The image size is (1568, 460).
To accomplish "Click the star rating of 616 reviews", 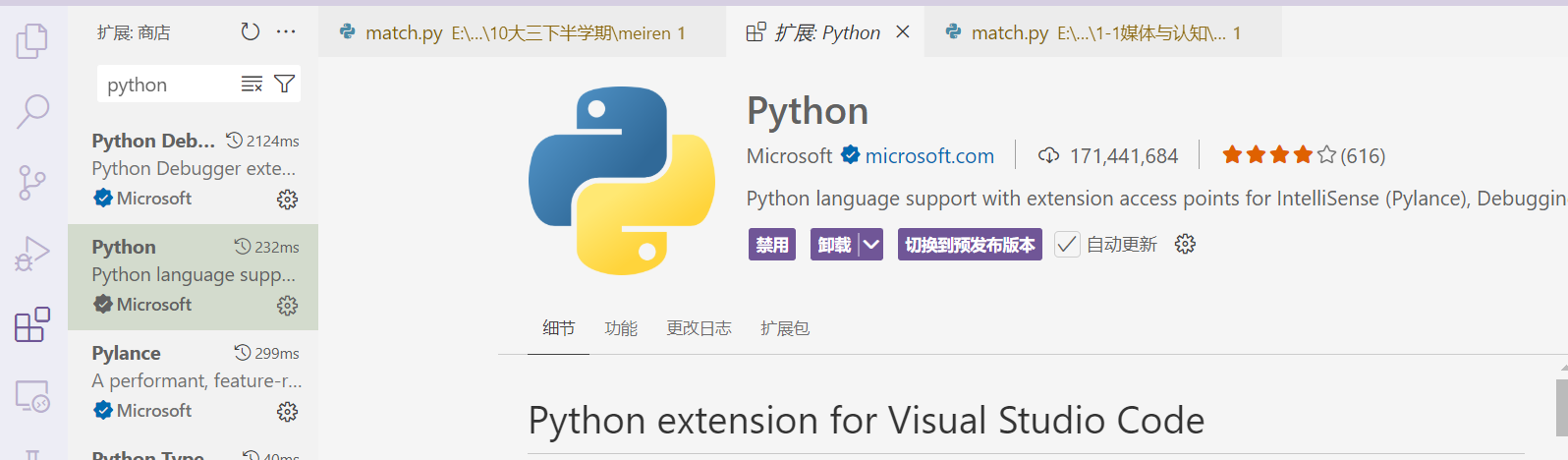I will (1303, 155).
